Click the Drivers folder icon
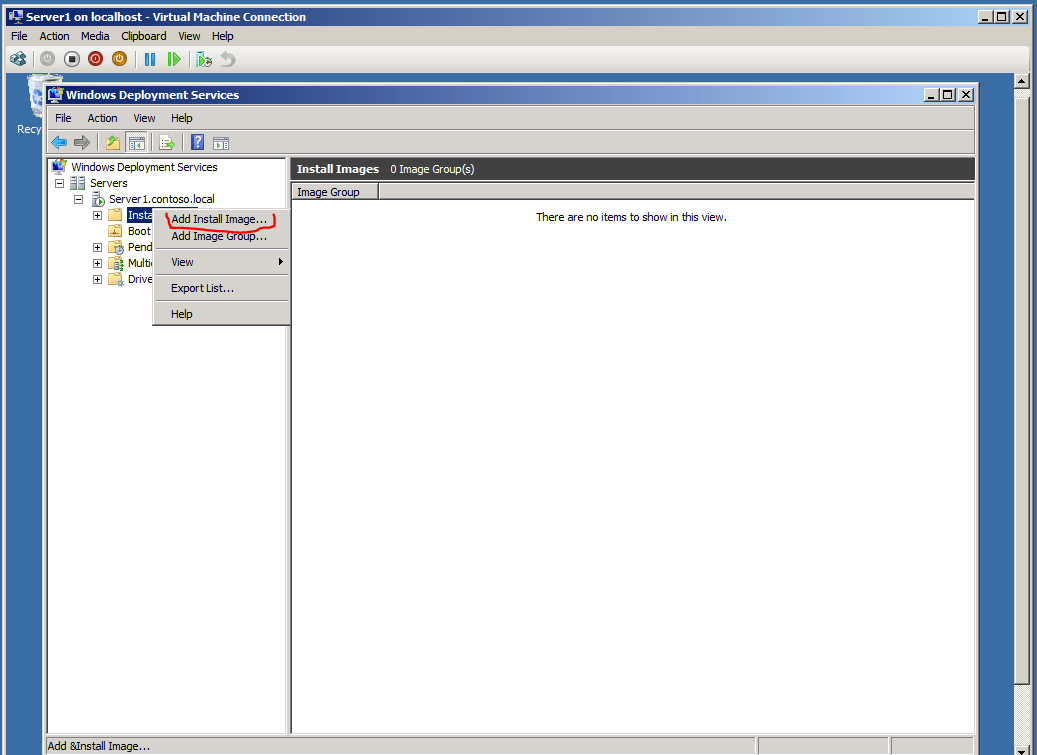1037x755 pixels. [116, 279]
